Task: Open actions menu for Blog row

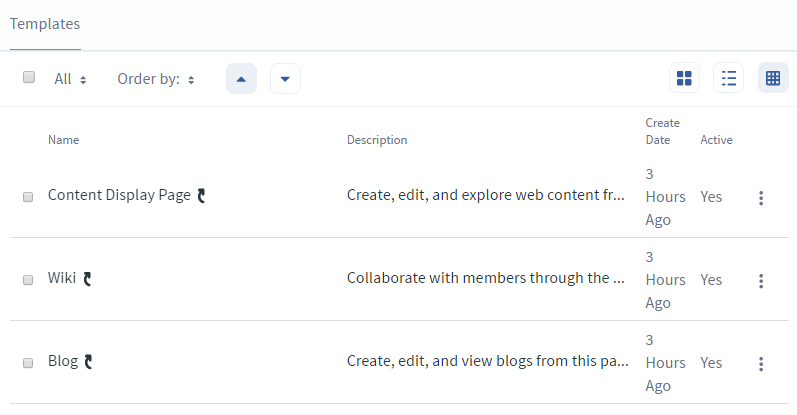Action: 761,364
